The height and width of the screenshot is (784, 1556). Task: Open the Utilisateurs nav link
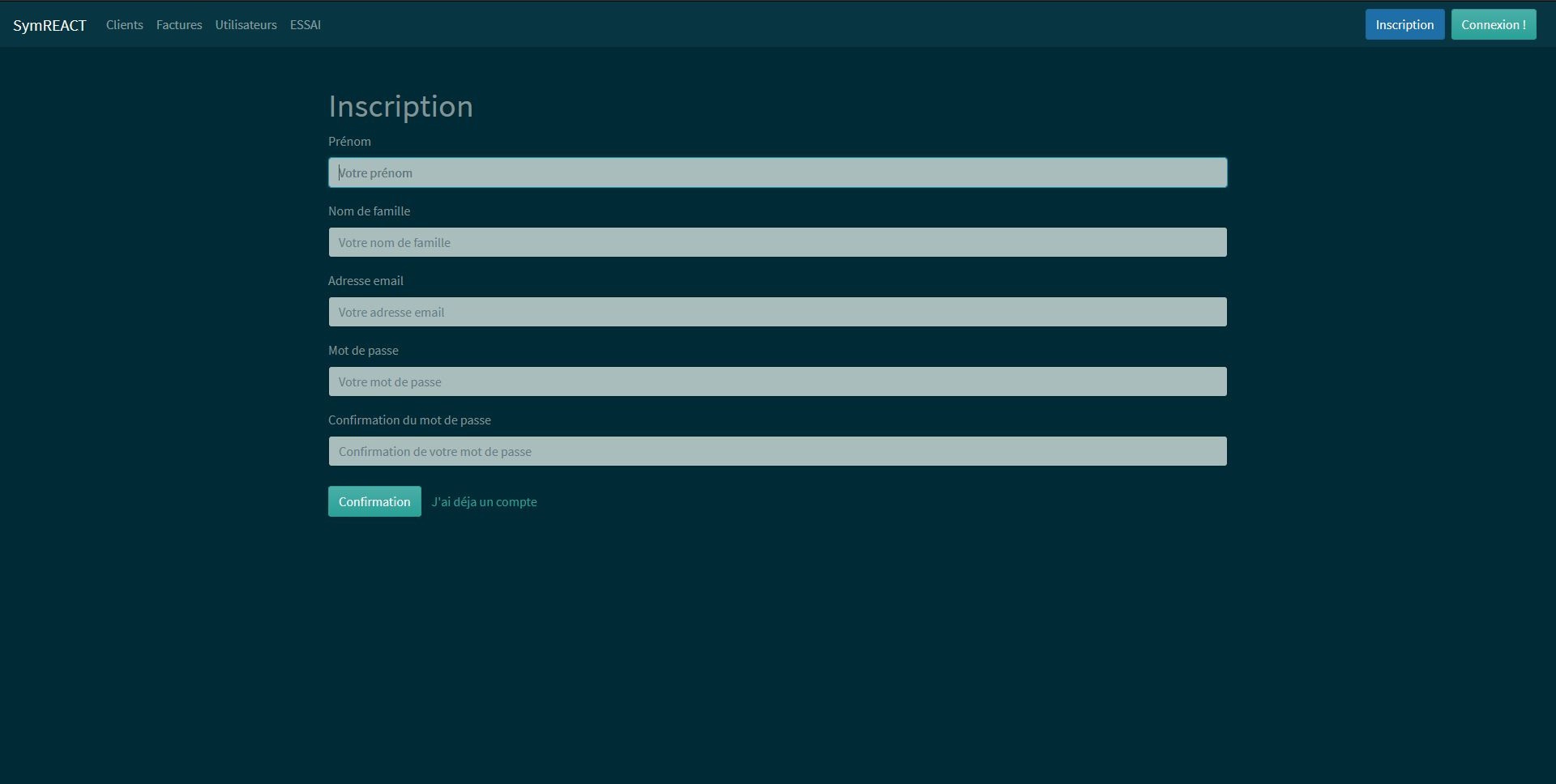pyautogui.click(x=246, y=25)
